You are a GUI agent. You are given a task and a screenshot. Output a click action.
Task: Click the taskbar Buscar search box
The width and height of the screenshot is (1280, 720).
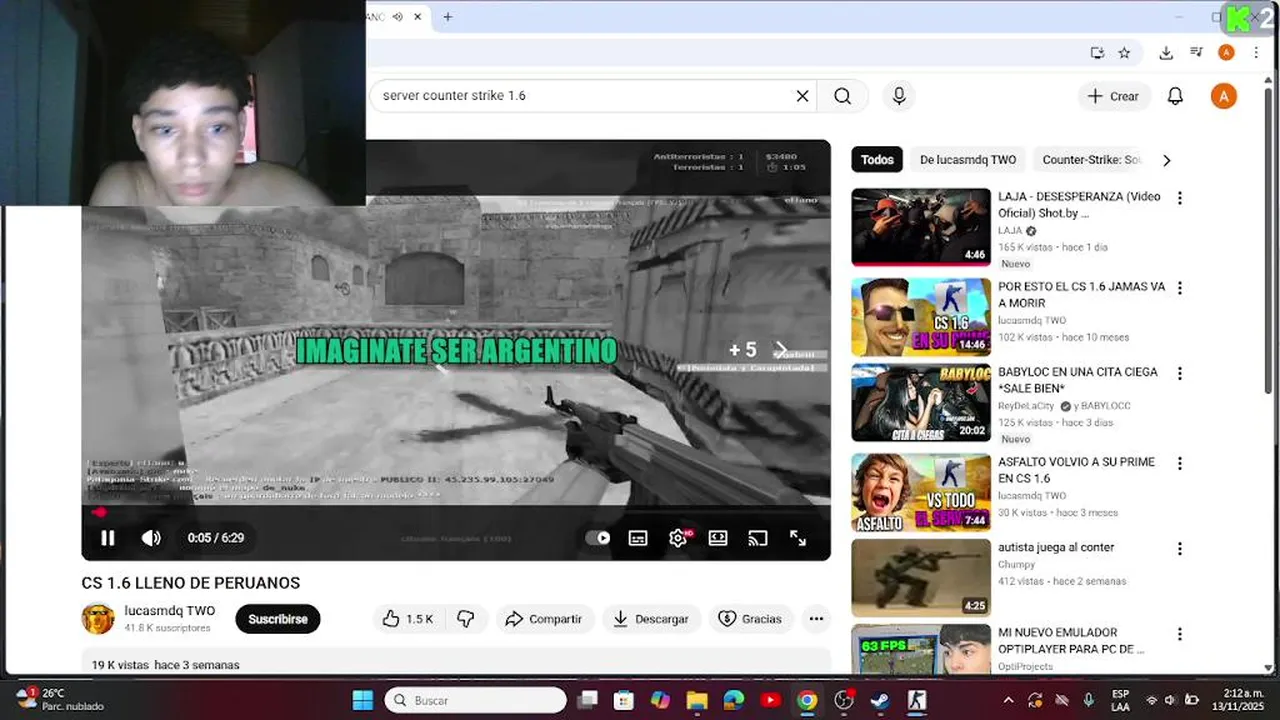[475, 700]
